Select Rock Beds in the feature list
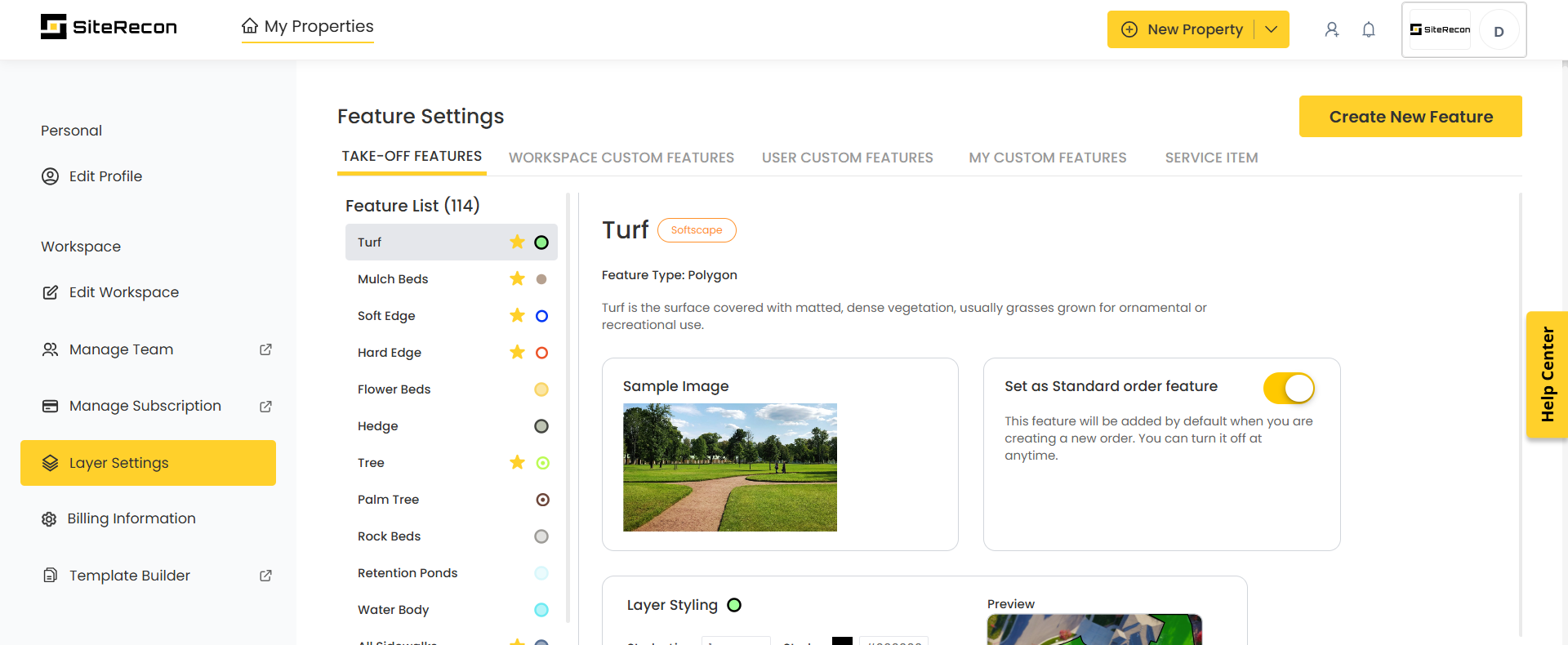This screenshot has height=645, width=1568. coord(452,536)
